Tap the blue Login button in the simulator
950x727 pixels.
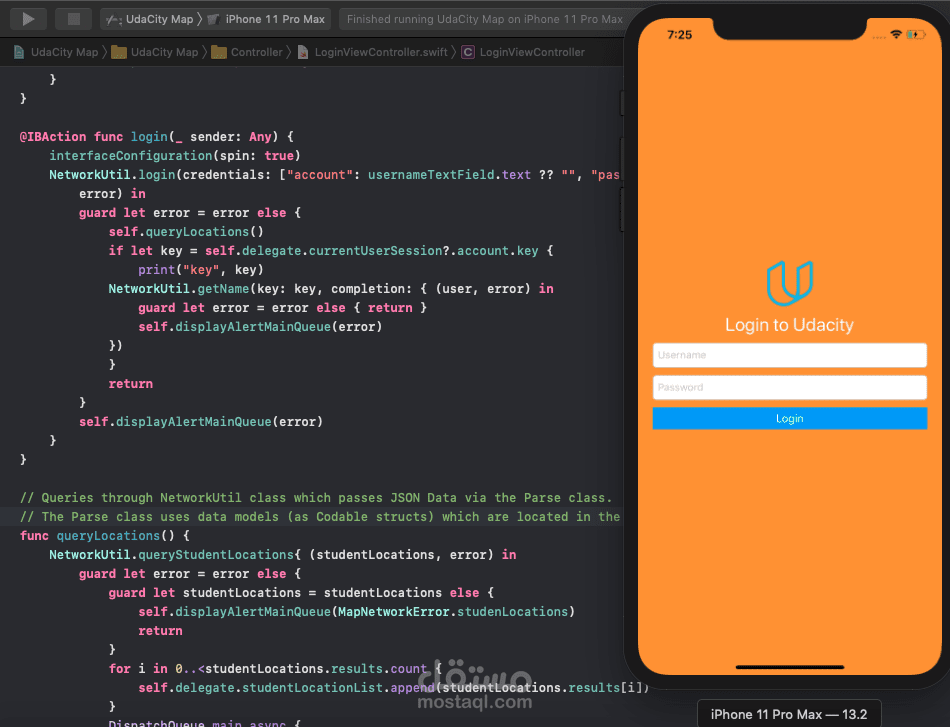(x=789, y=419)
